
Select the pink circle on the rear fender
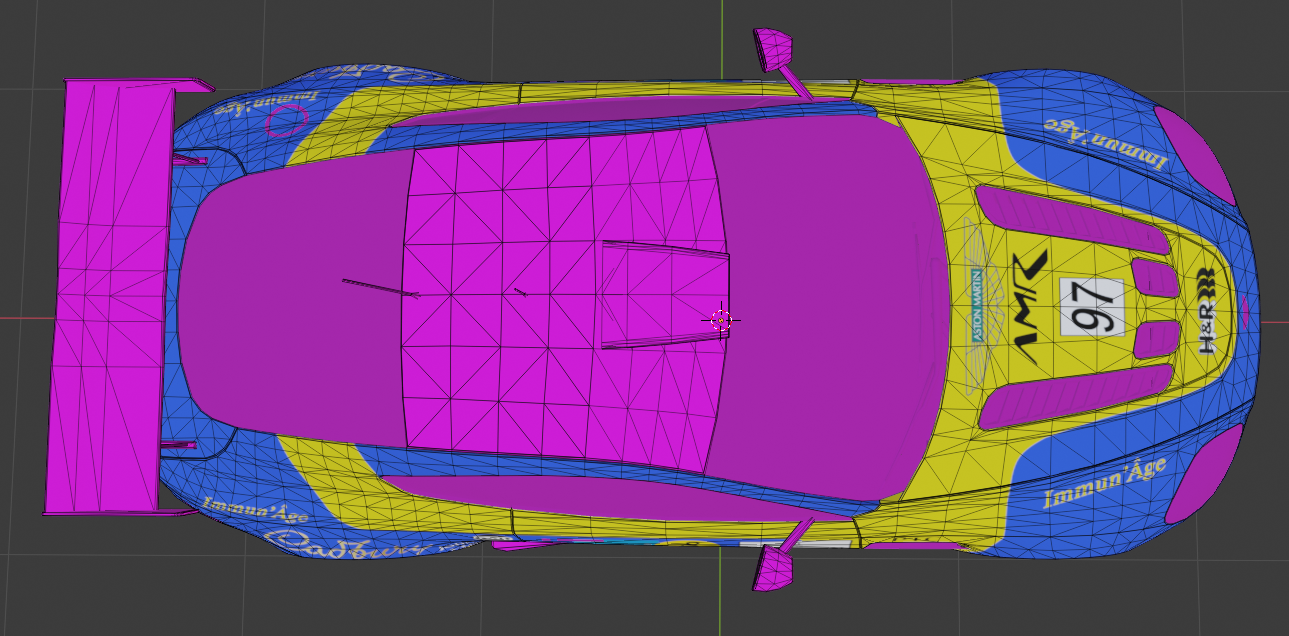pos(285,120)
